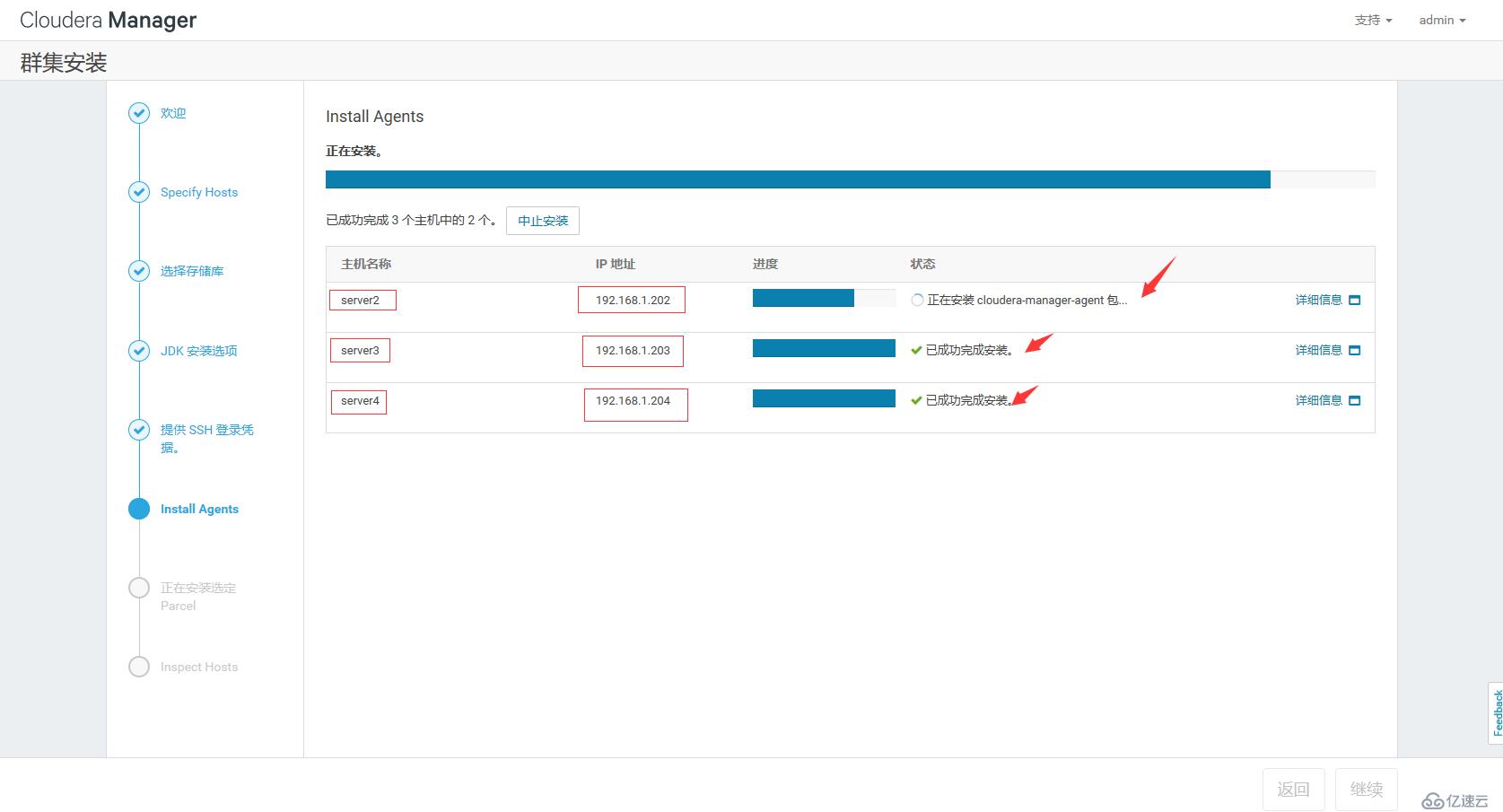The height and width of the screenshot is (812, 1503).
Task: Click the 正在安装 cloudera-manager-agent status text
Action: pyautogui.click(x=1027, y=301)
